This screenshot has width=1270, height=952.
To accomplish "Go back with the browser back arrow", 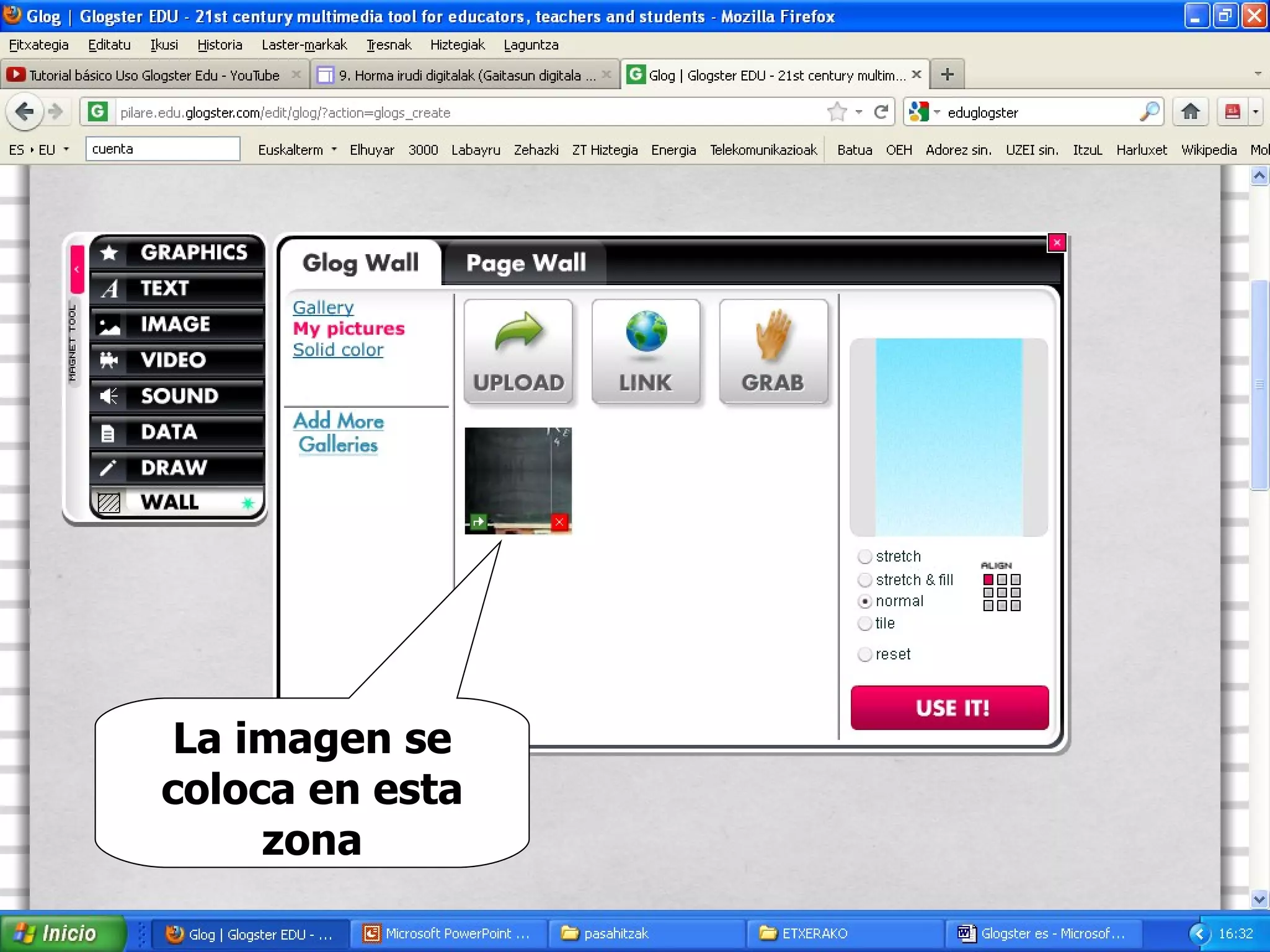I will pos(24,112).
